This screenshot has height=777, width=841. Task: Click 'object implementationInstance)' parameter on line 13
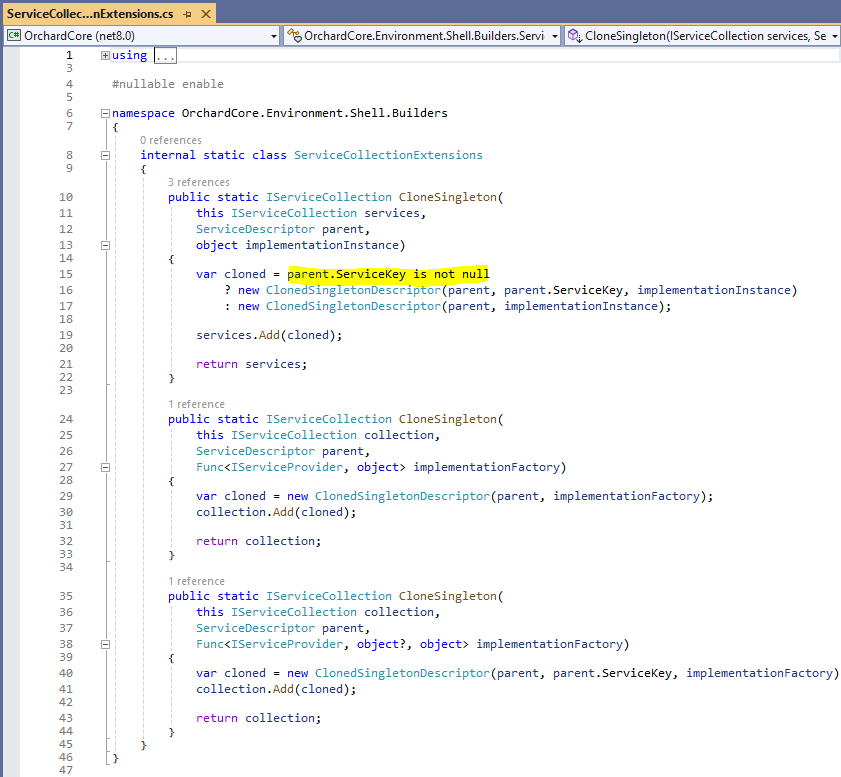(300, 245)
